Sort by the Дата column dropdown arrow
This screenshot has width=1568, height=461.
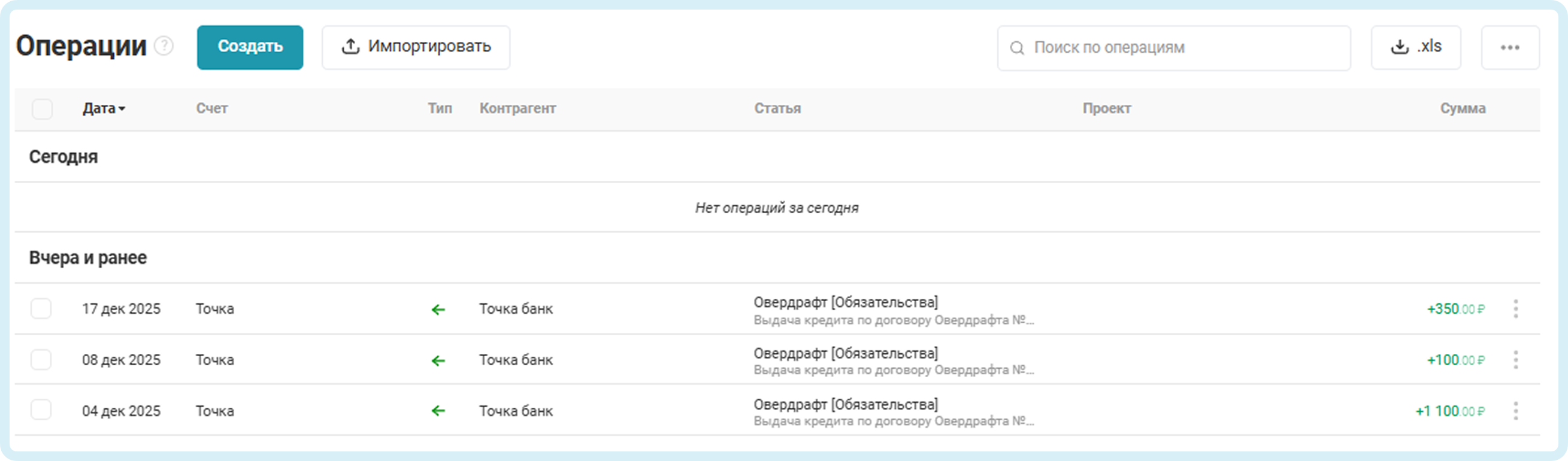[x=122, y=109]
